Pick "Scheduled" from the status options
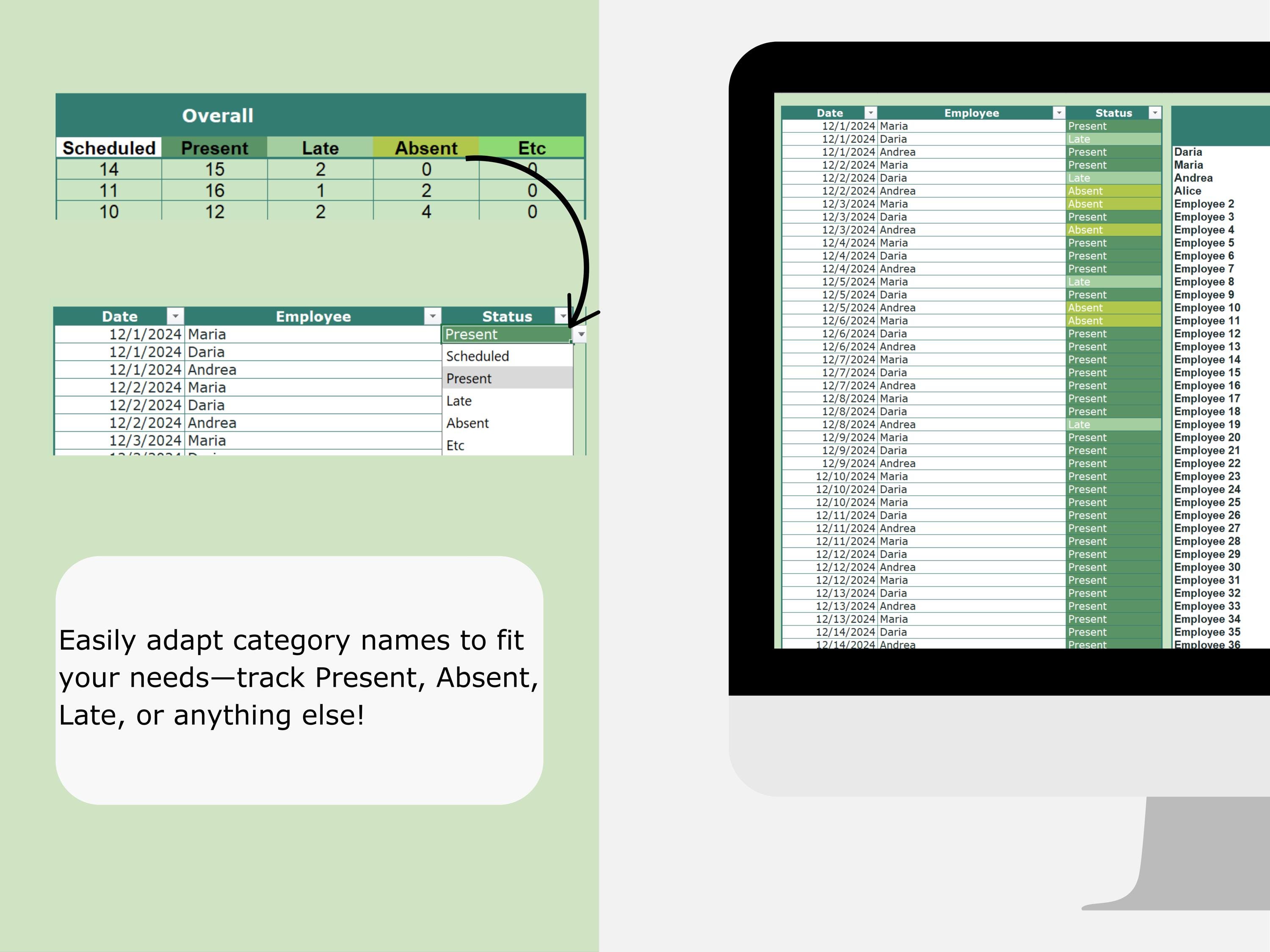Screen dimensions: 1270x952 click(x=477, y=356)
